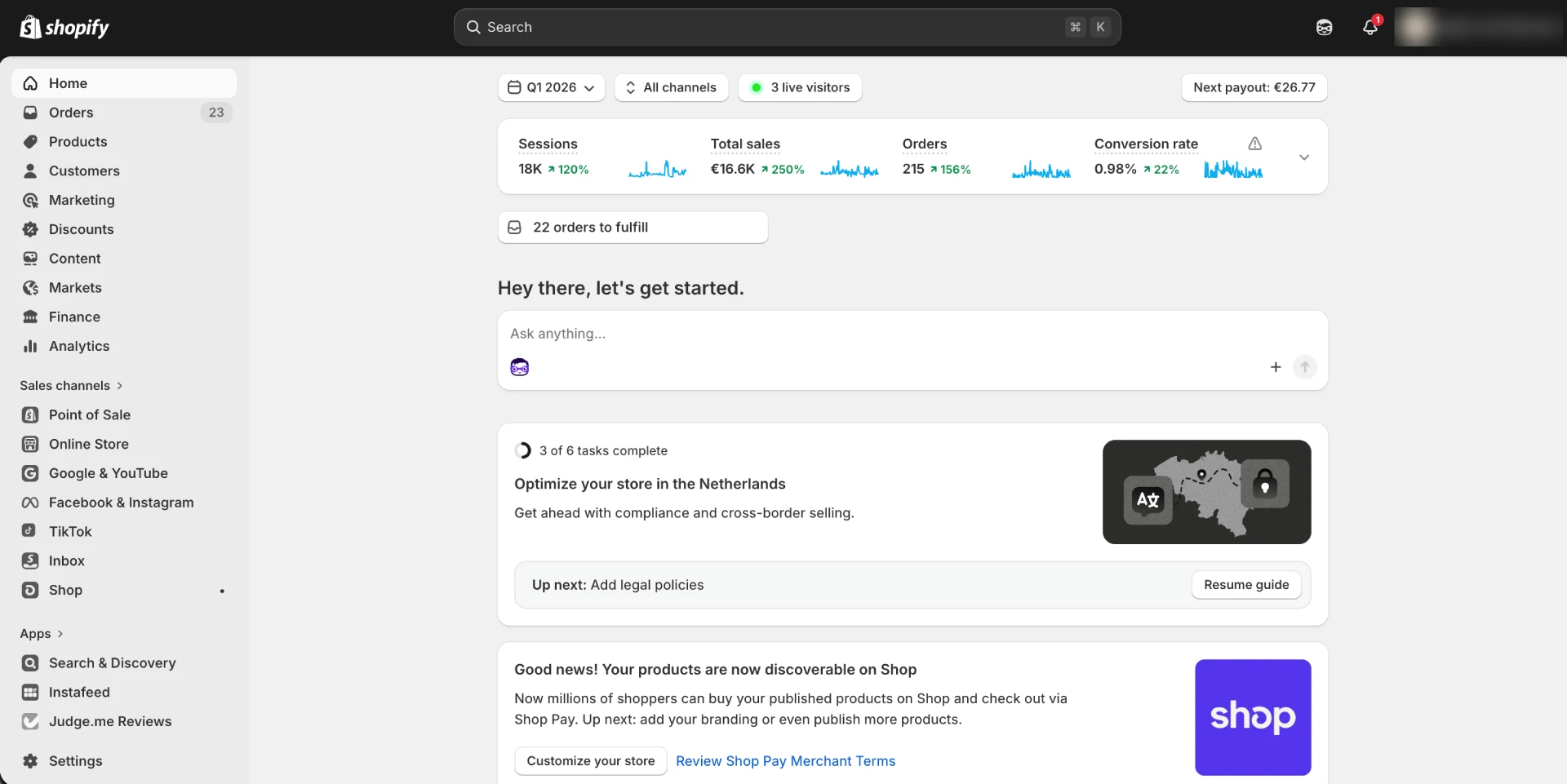1567x784 pixels.
Task: Open Review Shop Pay Merchant Terms link
Action: (x=785, y=761)
